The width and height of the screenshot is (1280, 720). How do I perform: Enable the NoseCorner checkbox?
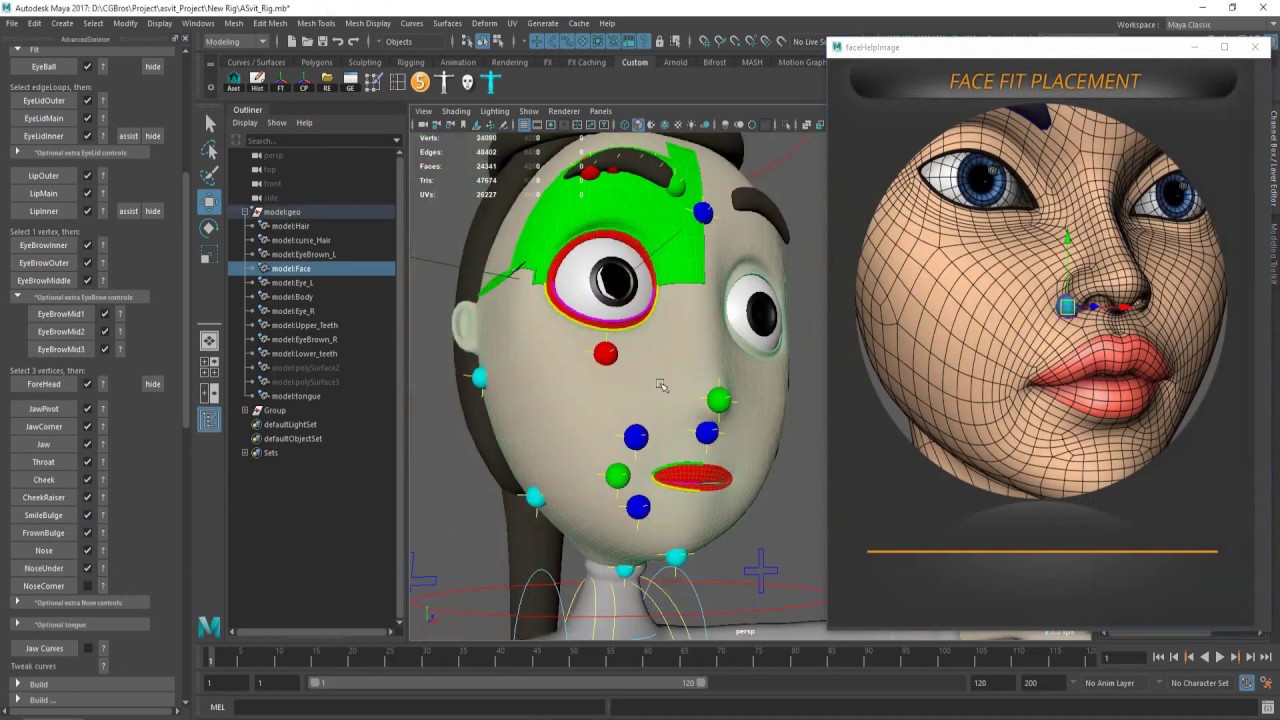pyautogui.click(x=87, y=586)
